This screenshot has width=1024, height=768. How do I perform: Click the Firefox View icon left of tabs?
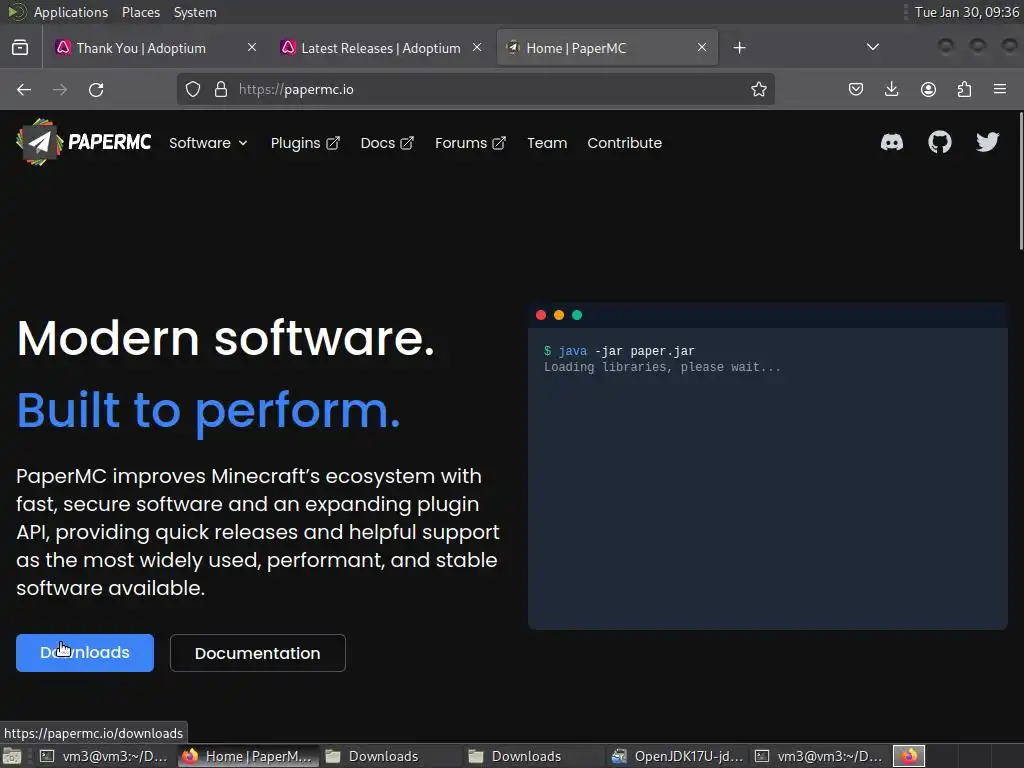[20, 48]
